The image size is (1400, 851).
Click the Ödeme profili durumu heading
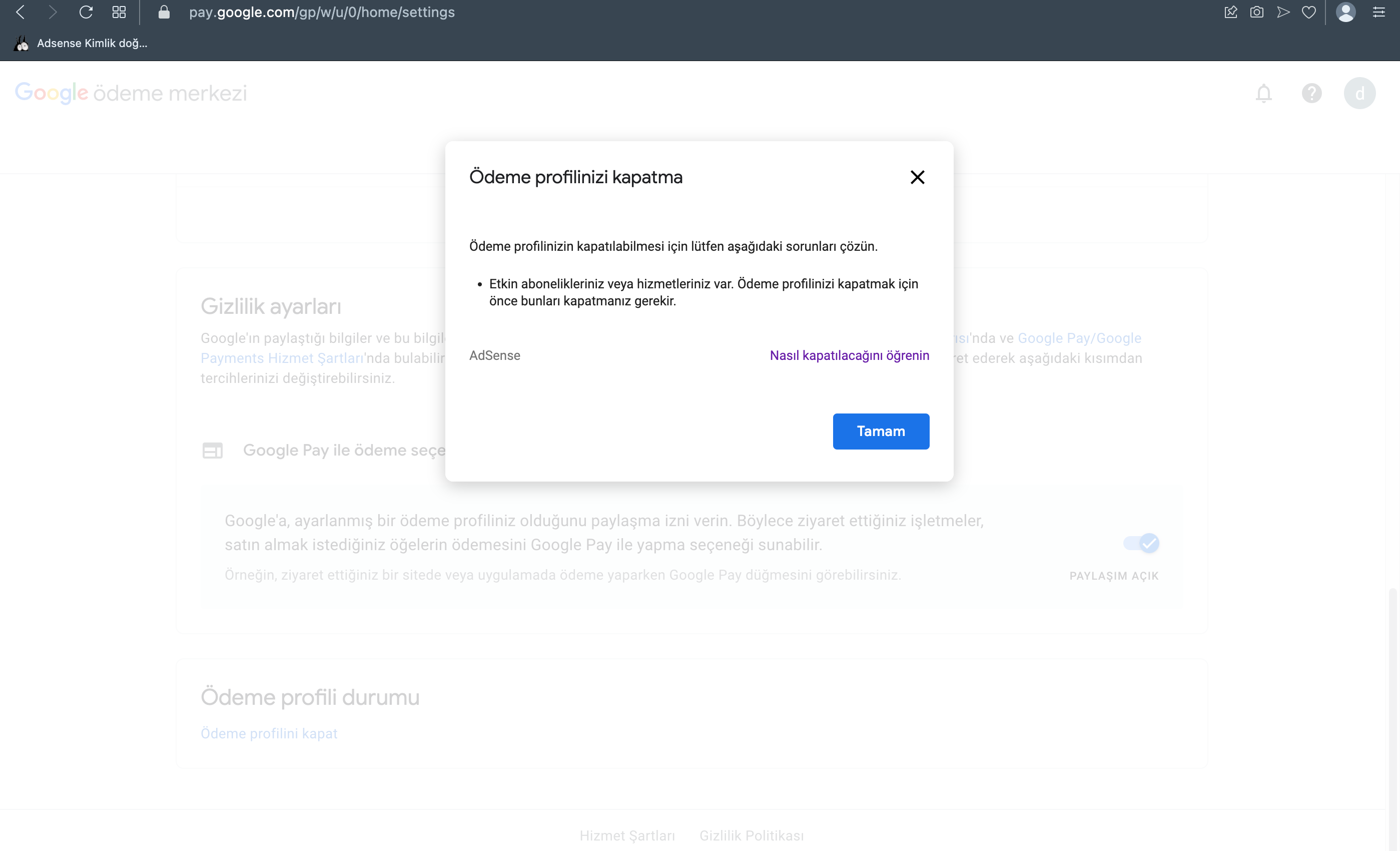click(x=310, y=697)
